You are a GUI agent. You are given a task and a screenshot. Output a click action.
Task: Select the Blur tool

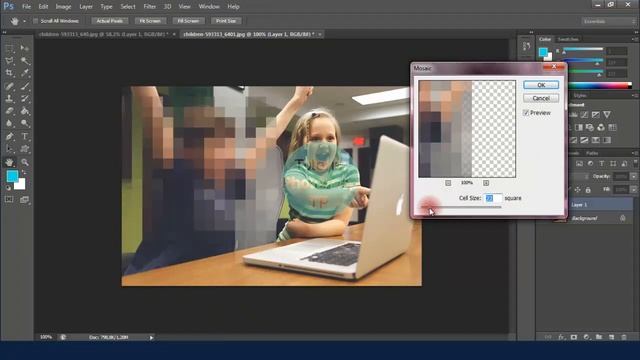pos(9,123)
